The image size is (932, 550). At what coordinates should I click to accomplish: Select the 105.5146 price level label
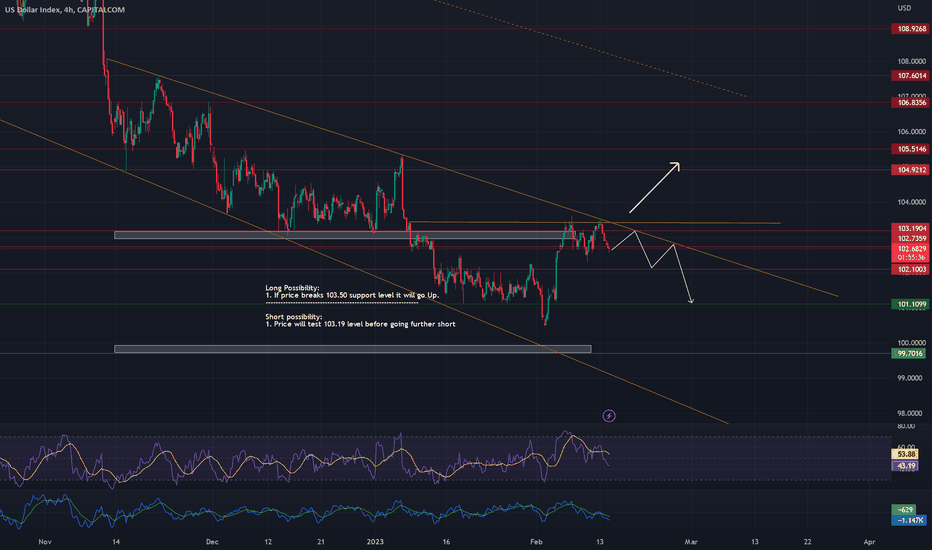910,149
